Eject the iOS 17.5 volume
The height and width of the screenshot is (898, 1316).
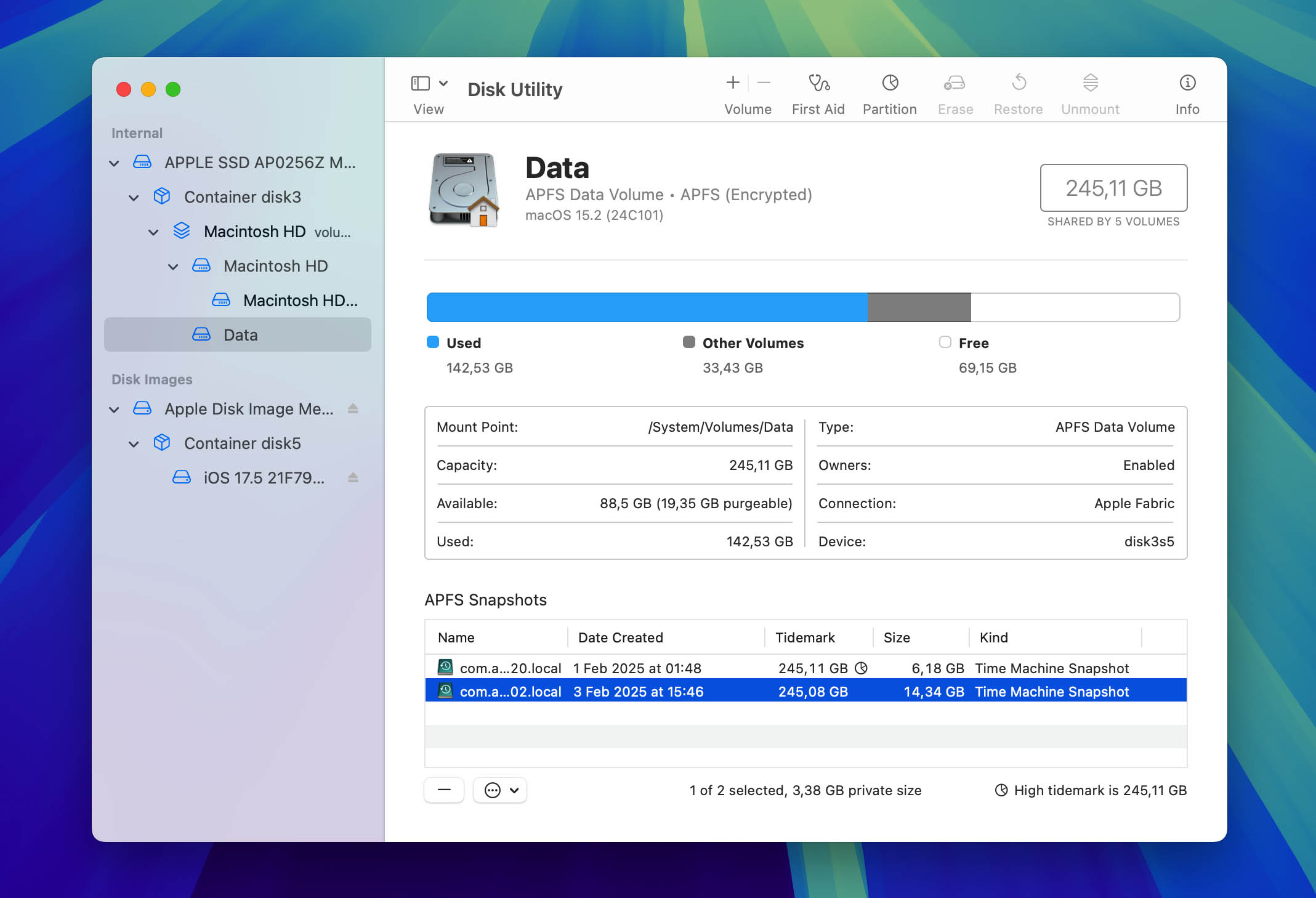tap(353, 478)
